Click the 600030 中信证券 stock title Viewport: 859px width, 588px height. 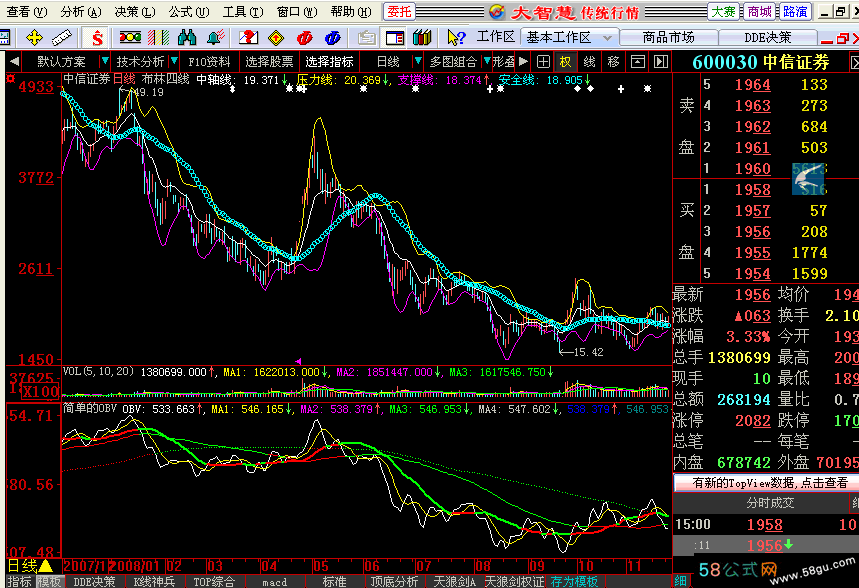click(x=760, y=62)
